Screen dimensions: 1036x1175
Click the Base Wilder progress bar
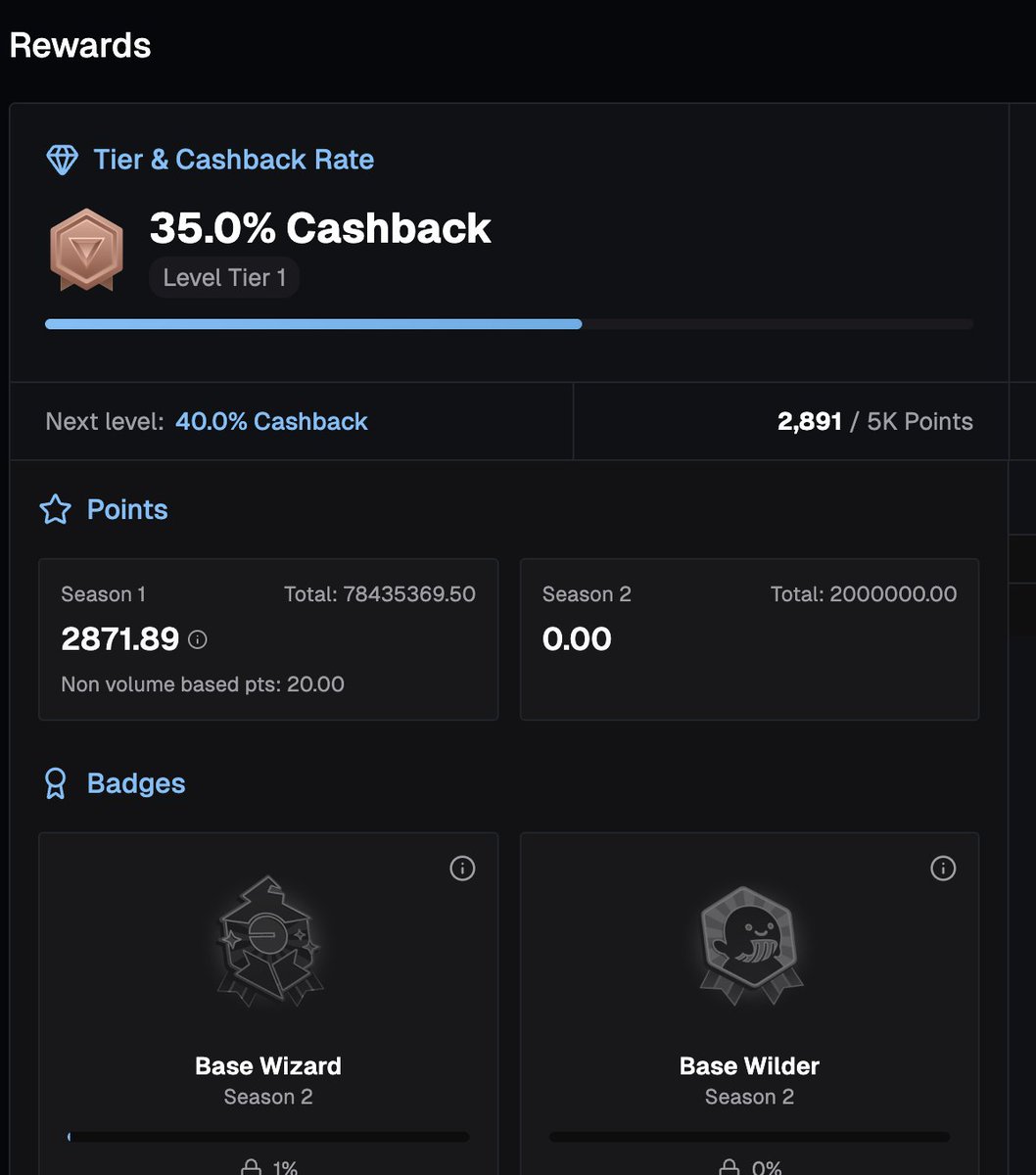pos(749,1137)
